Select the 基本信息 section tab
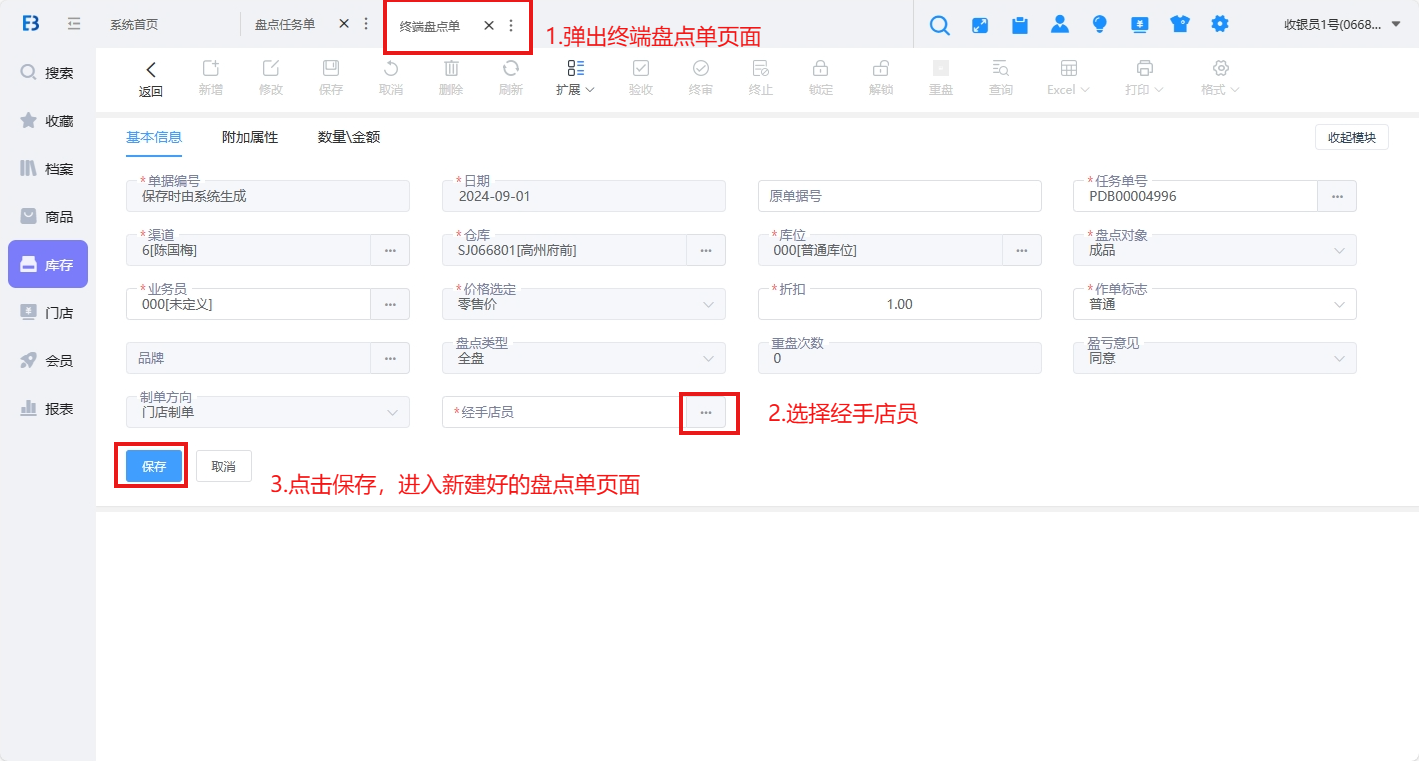 point(154,138)
